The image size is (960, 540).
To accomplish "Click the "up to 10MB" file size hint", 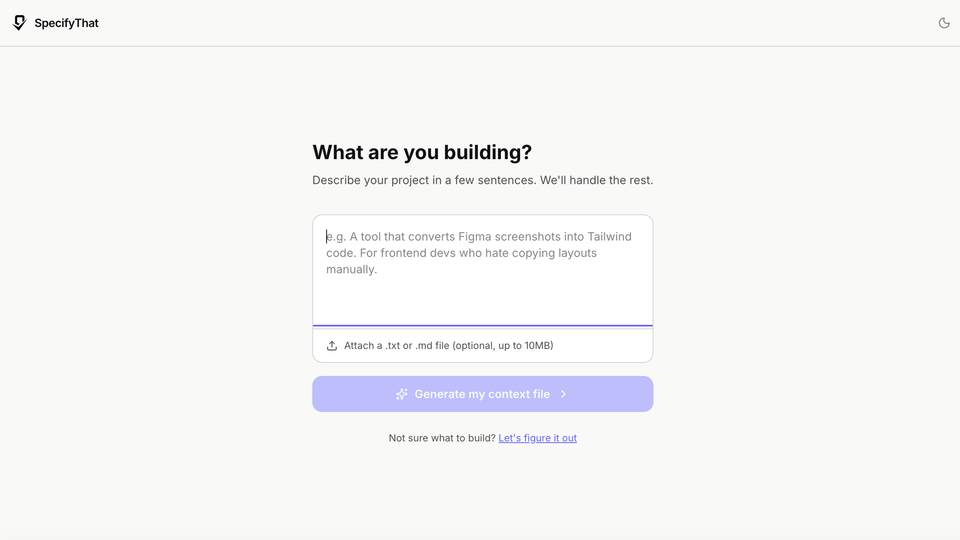I will click(x=526, y=346).
